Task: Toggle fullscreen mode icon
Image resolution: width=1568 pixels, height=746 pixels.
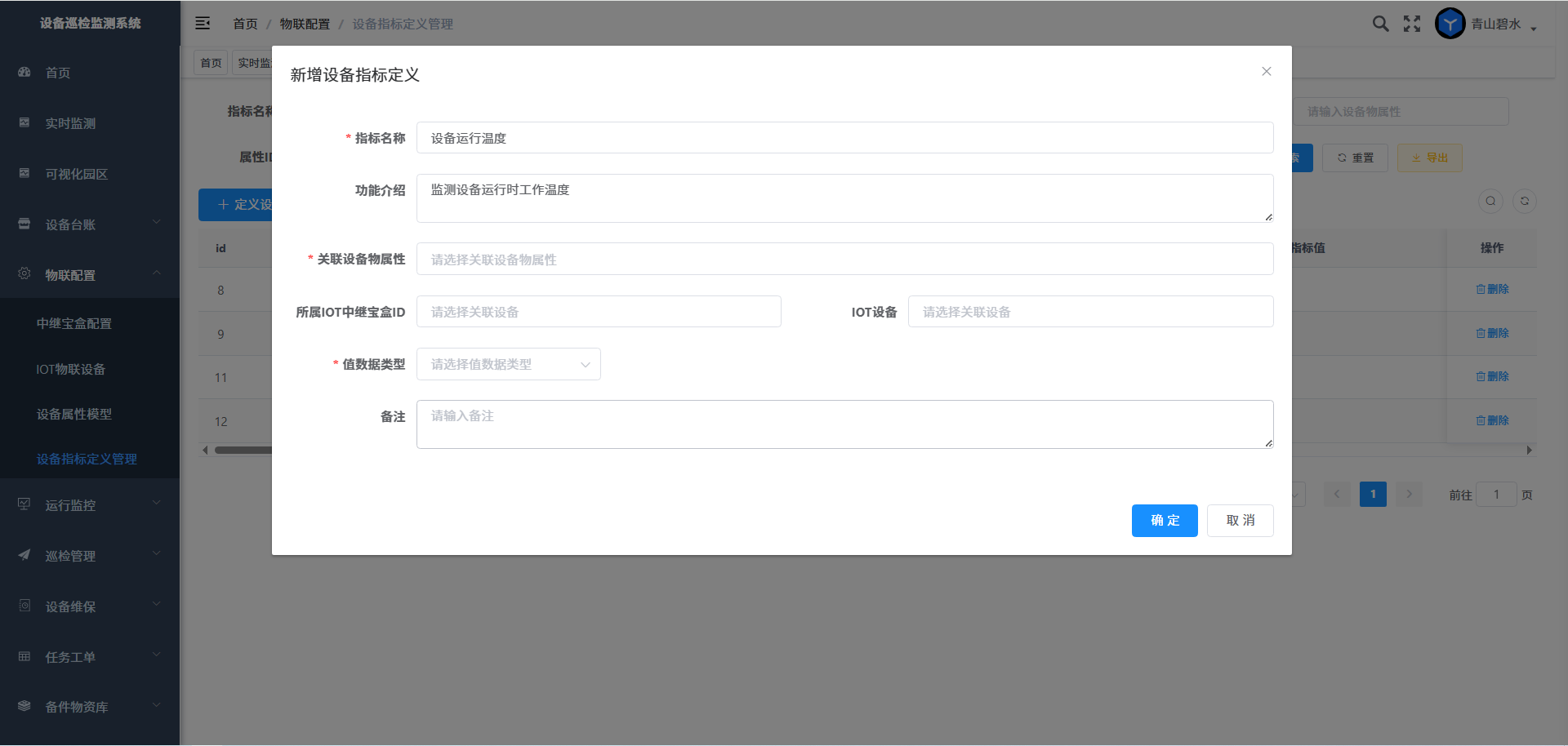Action: (1412, 24)
